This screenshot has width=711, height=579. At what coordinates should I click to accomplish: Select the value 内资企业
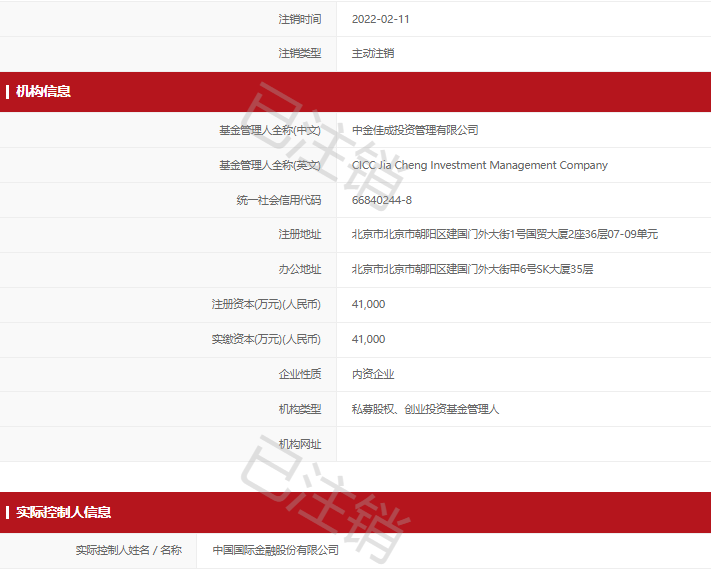tap(373, 374)
